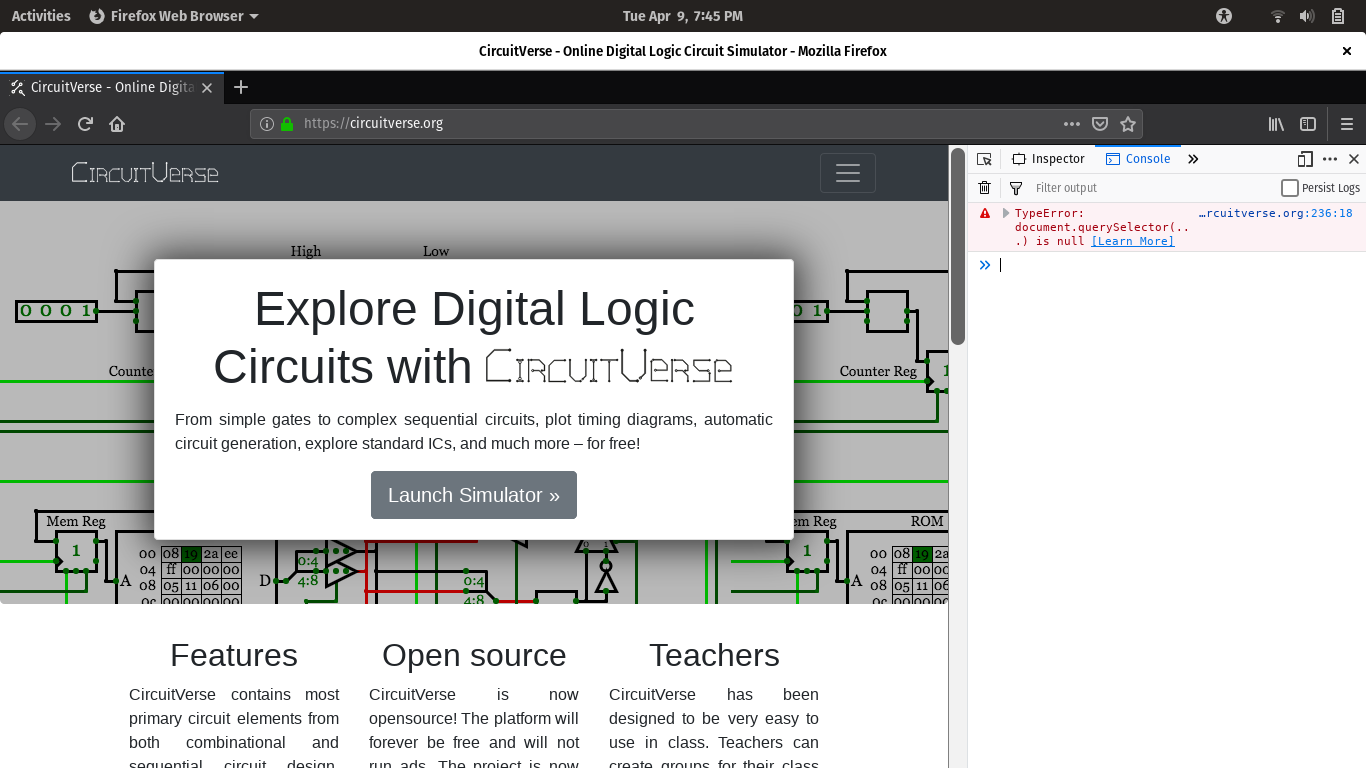Click Launch Simulator button
The width and height of the screenshot is (1366, 768).
[x=473, y=495]
